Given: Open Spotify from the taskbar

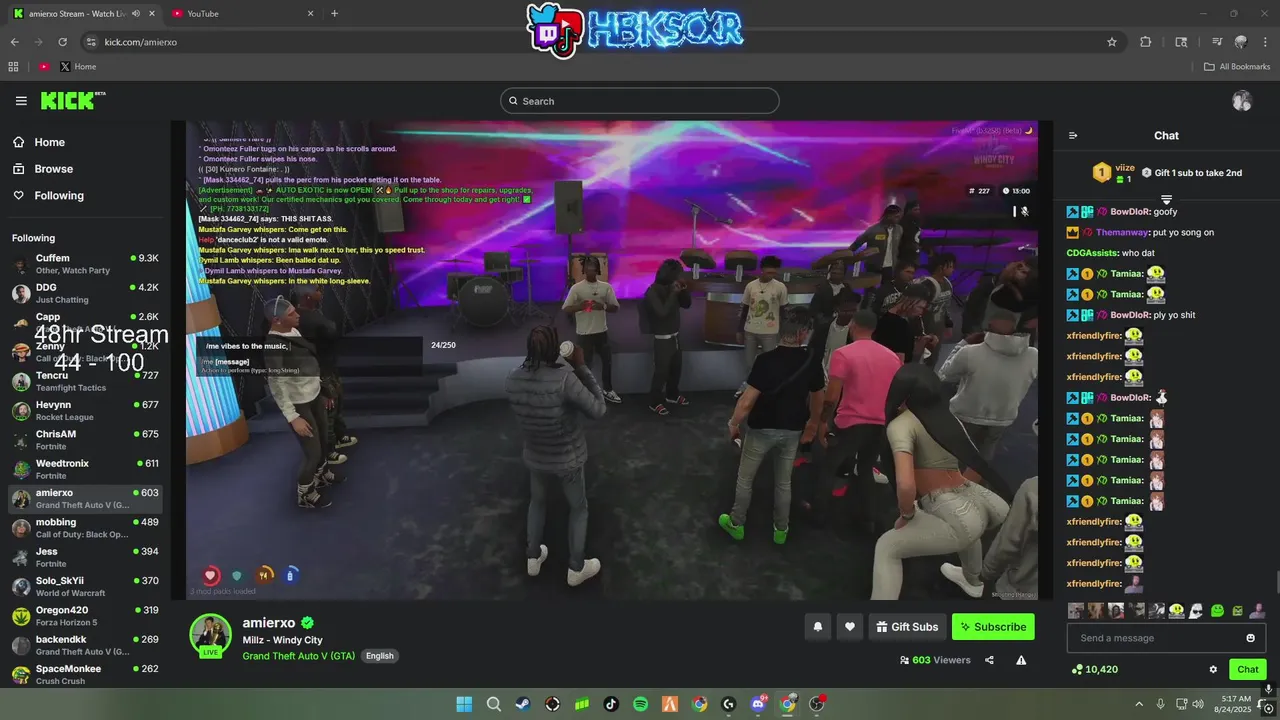Looking at the screenshot, I should click(641, 704).
